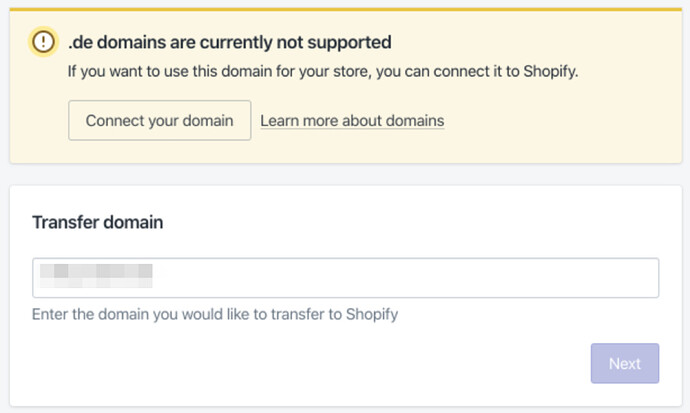690x413 pixels.
Task: Click empty area right of the domain text in input
Action: pos(400,278)
